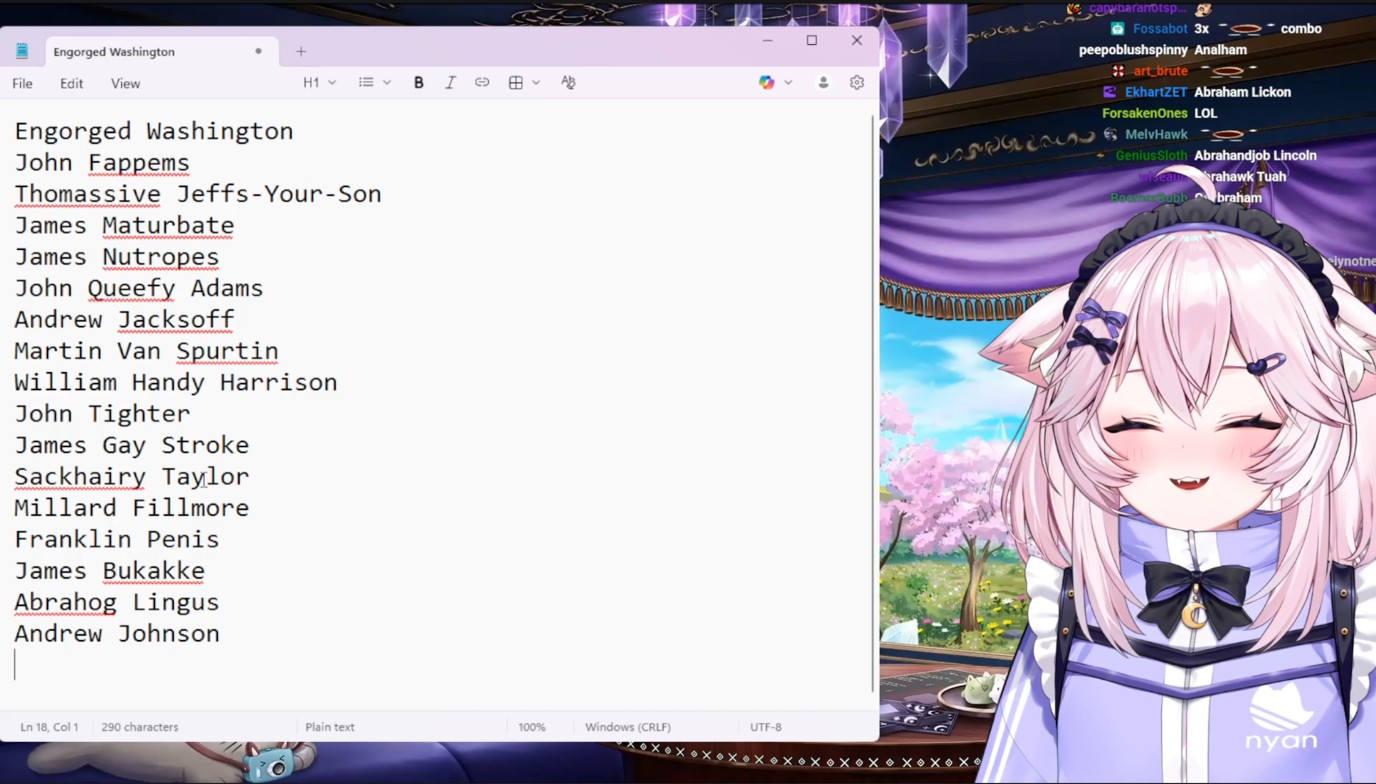The image size is (1376, 784).
Task: Click the "Abraham Lickon" chat message
Action: pyautogui.click(x=1242, y=92)
